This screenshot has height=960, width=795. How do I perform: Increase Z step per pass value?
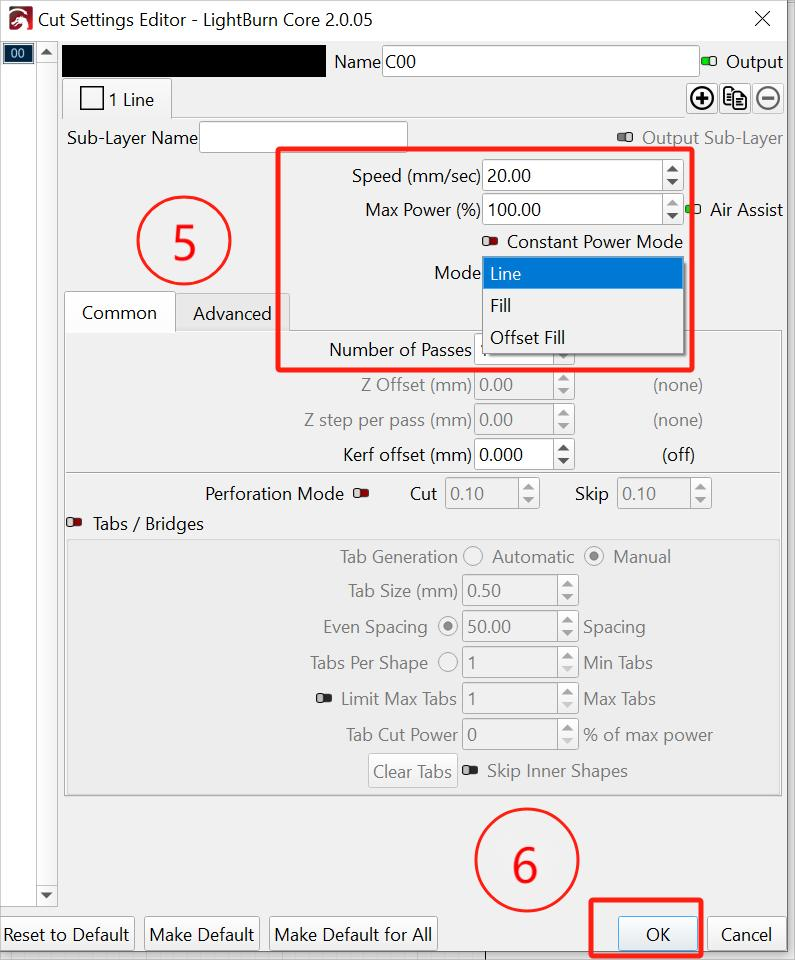click(x=563, y=413)
